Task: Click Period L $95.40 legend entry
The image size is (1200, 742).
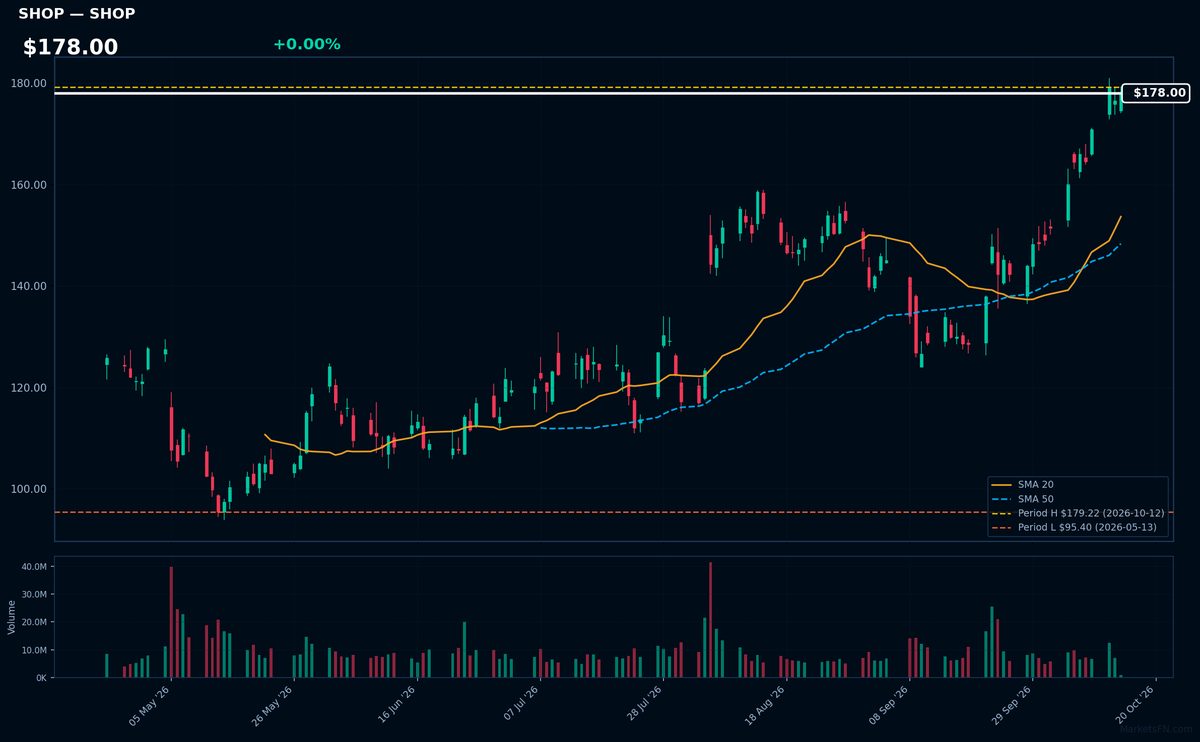Action: tap(1075, 527)
